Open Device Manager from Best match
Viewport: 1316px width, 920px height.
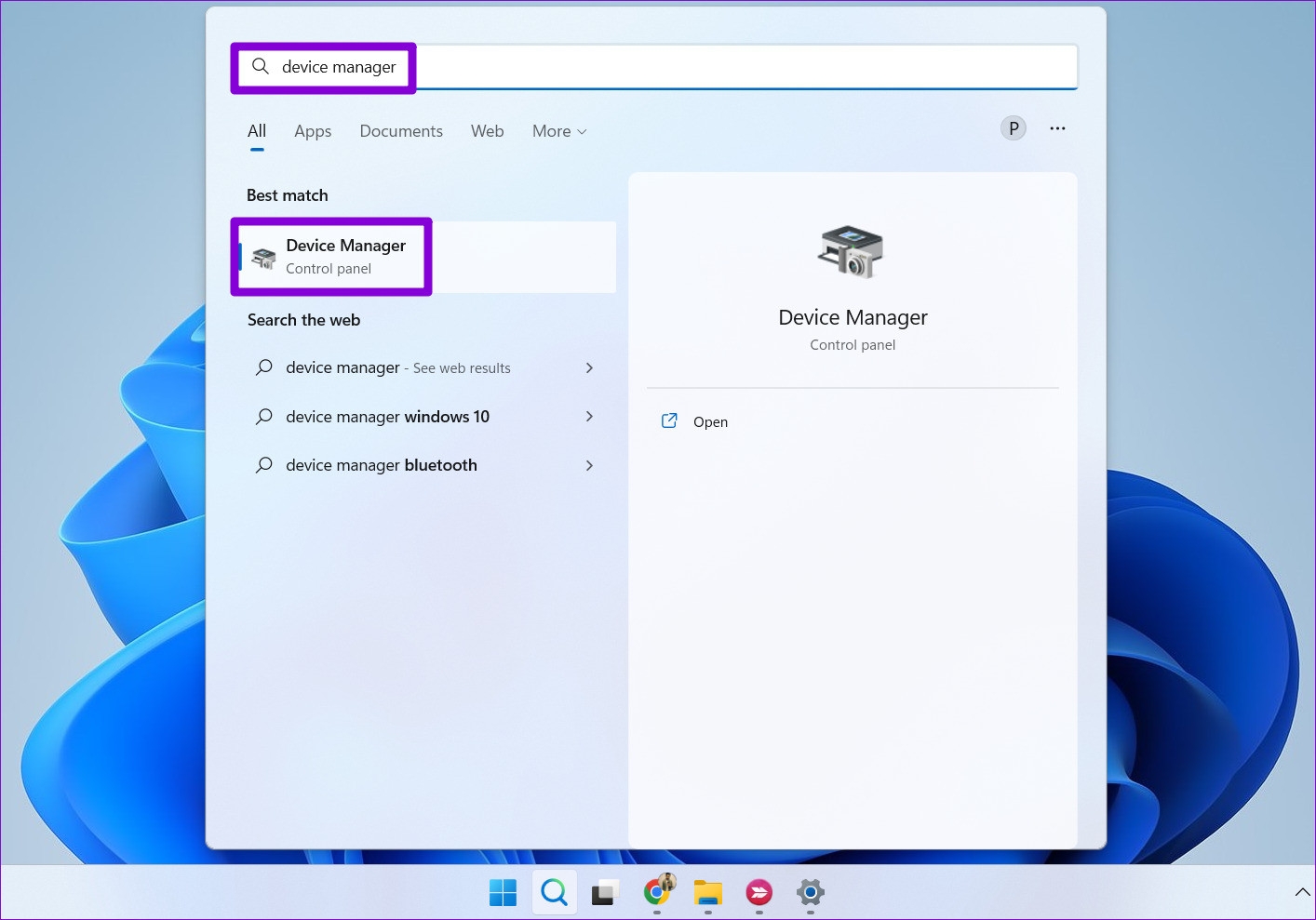tap(345, 255)
